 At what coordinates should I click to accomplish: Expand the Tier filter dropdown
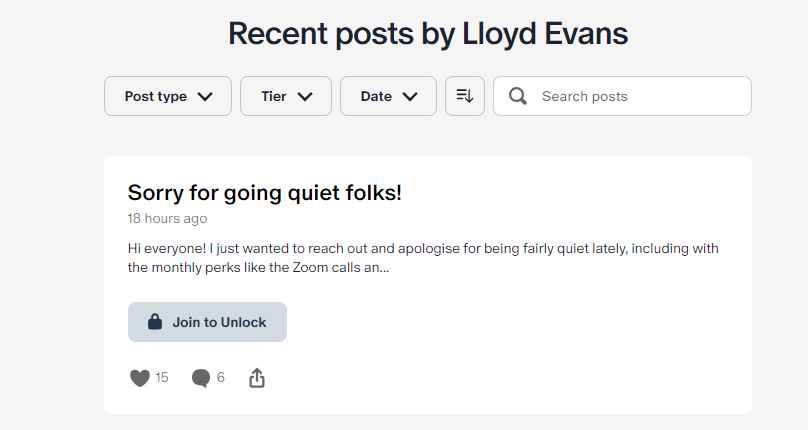point(286,96)
